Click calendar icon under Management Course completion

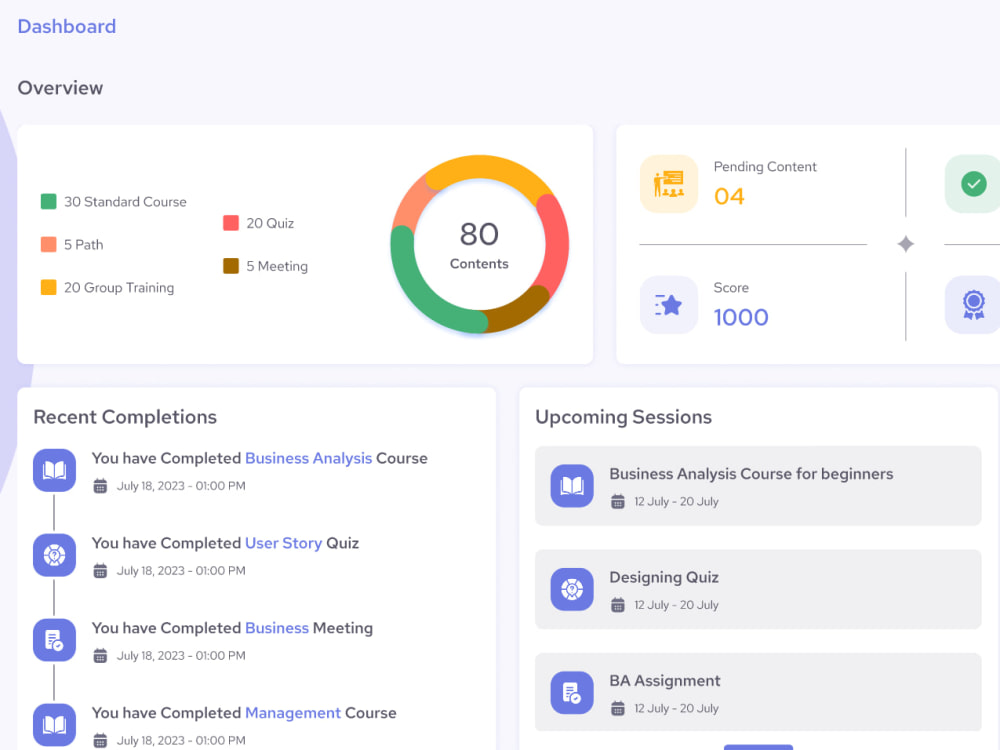[x=100, y=740]
